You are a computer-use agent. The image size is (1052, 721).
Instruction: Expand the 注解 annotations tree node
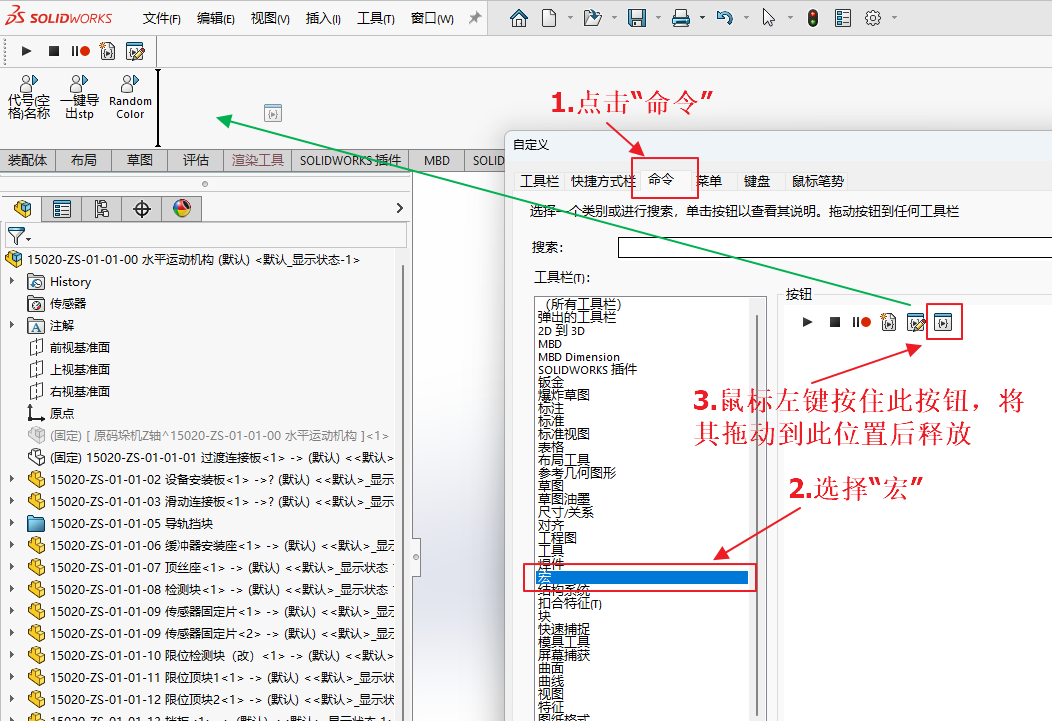(12, 326)
